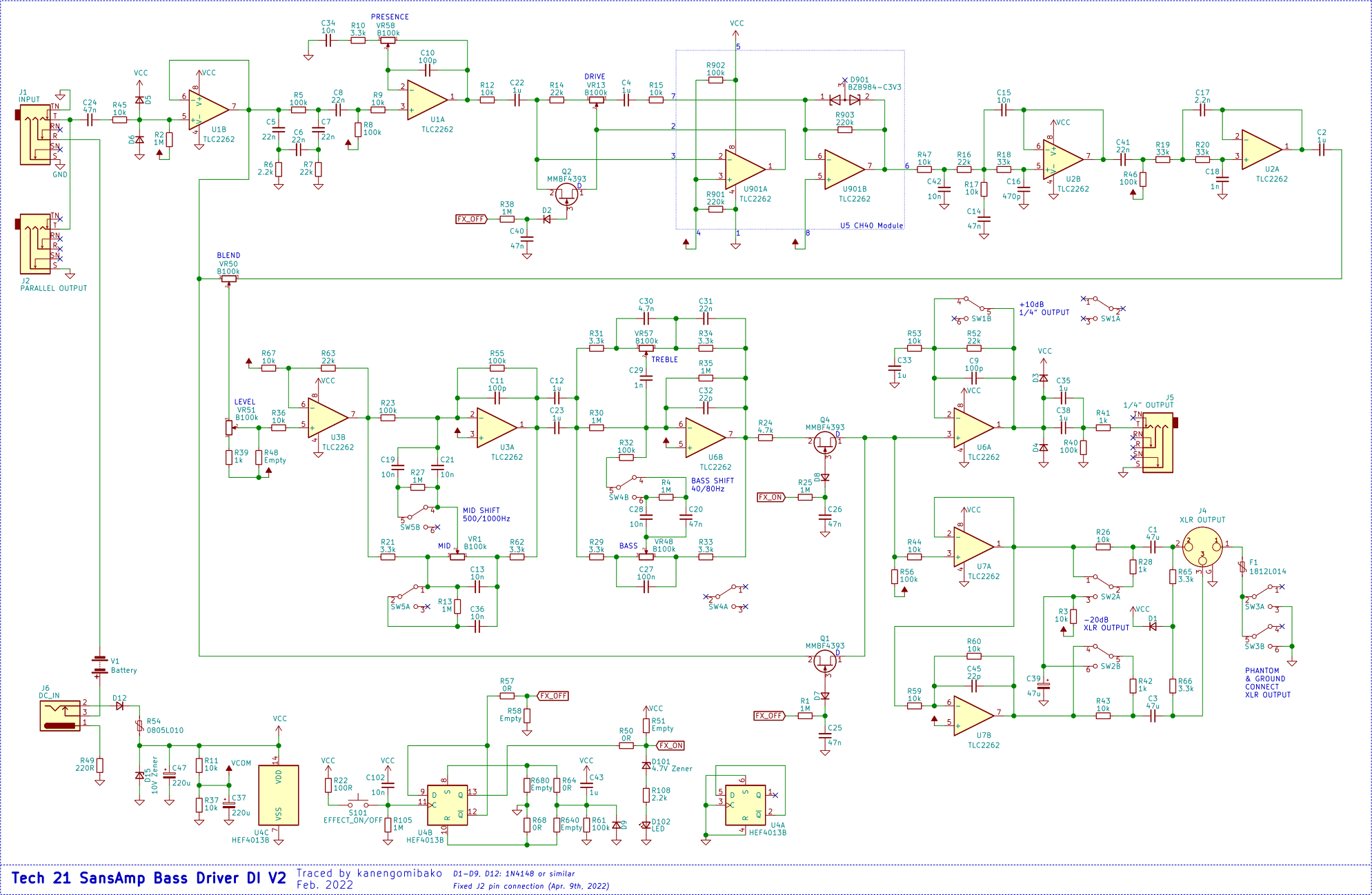
Task: Click the U4B HEF4013B flip-flop symbol
Action: click(447, 805)
